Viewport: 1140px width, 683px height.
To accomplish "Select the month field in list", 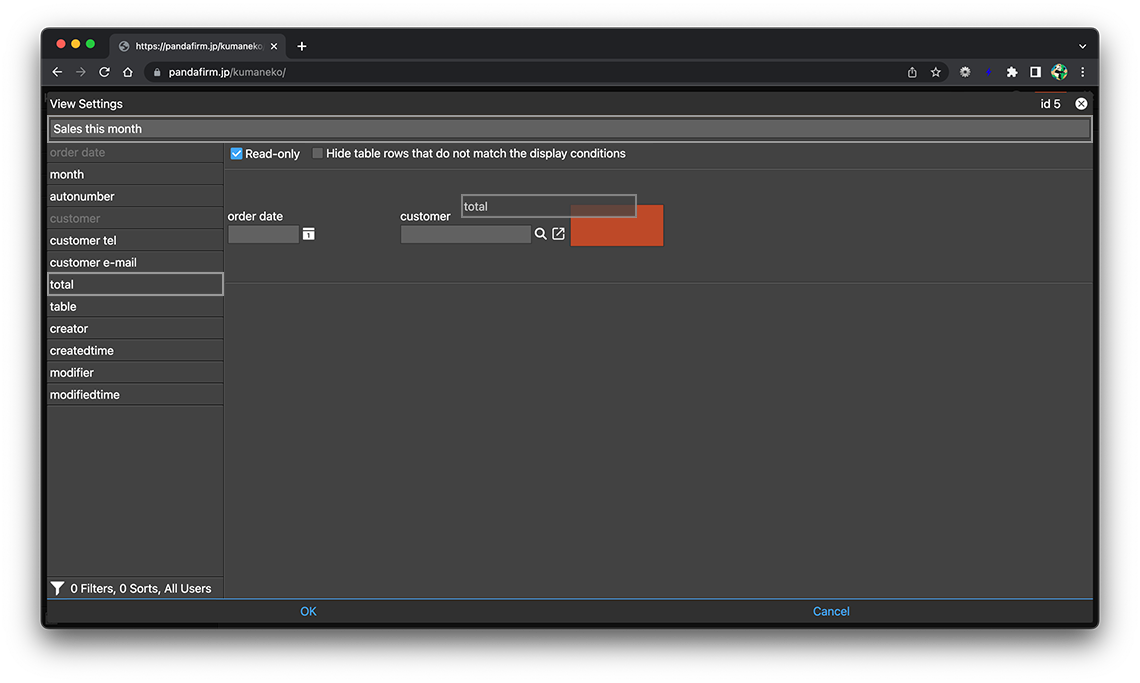I will 135,175.
